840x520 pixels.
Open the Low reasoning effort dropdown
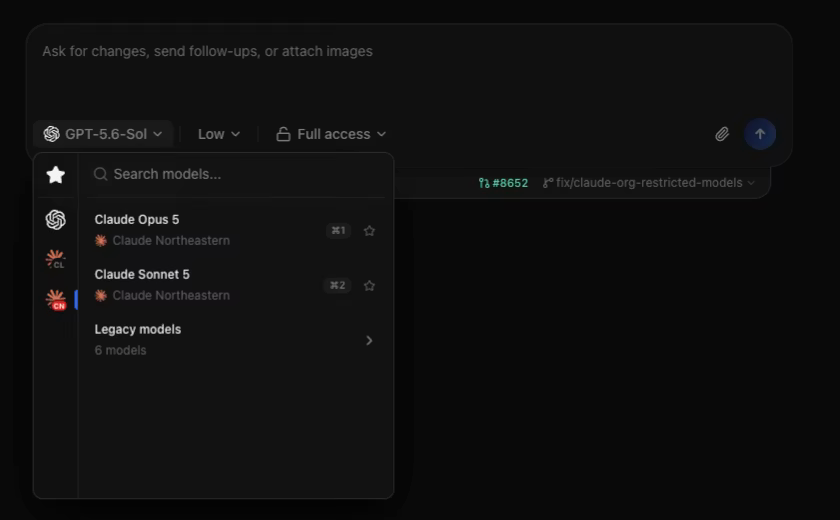[x=219, y=134]
